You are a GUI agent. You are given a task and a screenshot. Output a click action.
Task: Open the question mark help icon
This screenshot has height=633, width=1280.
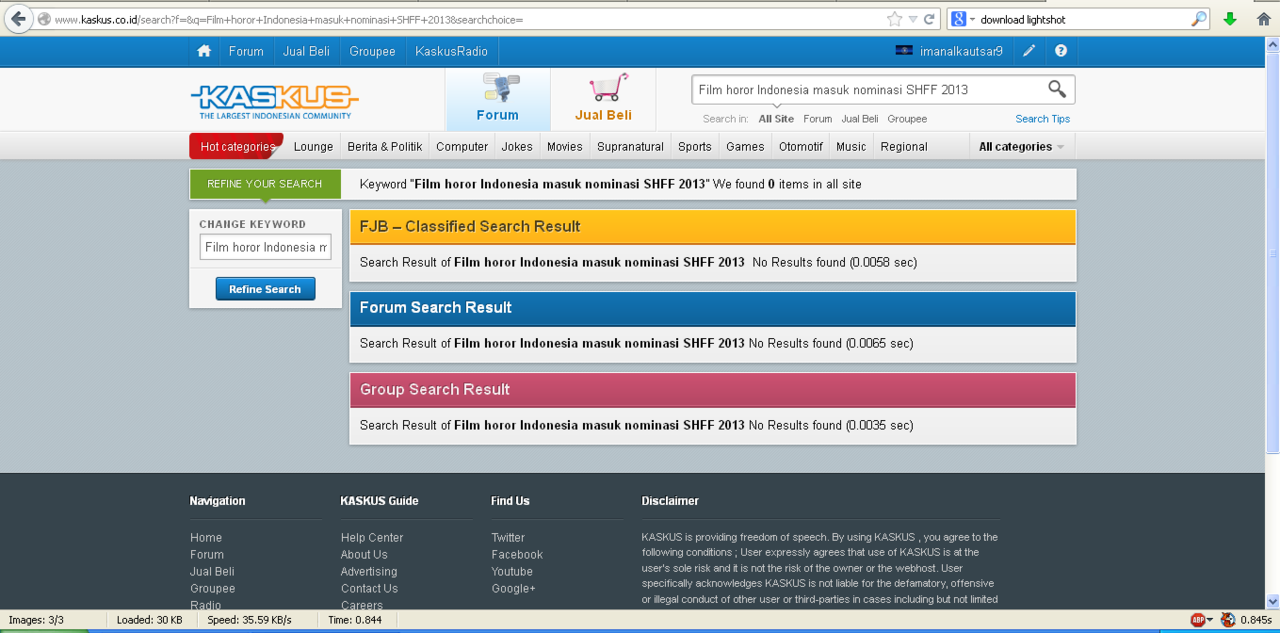click(x=1061, y=51)
